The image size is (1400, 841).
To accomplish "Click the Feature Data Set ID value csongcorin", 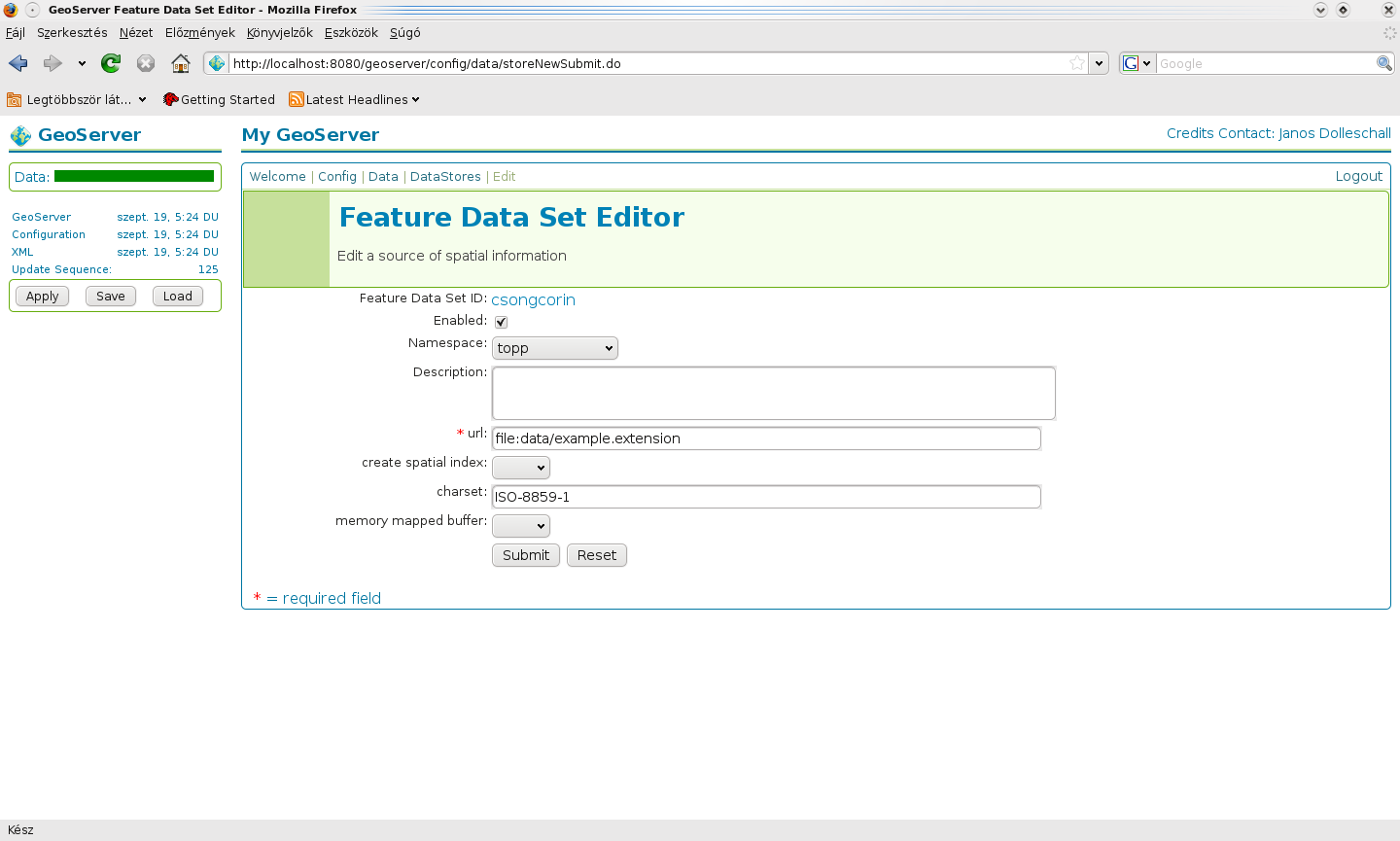I will point(533,299).
